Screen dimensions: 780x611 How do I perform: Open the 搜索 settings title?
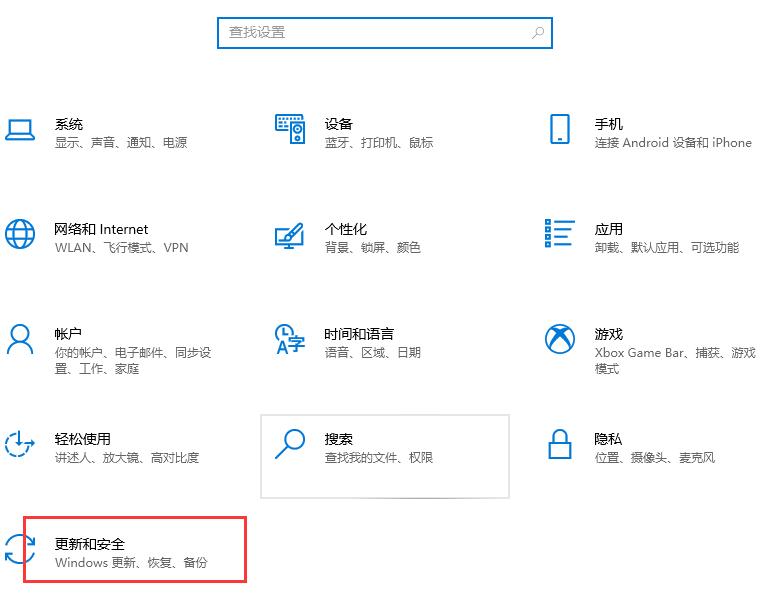tap(339, 439)
